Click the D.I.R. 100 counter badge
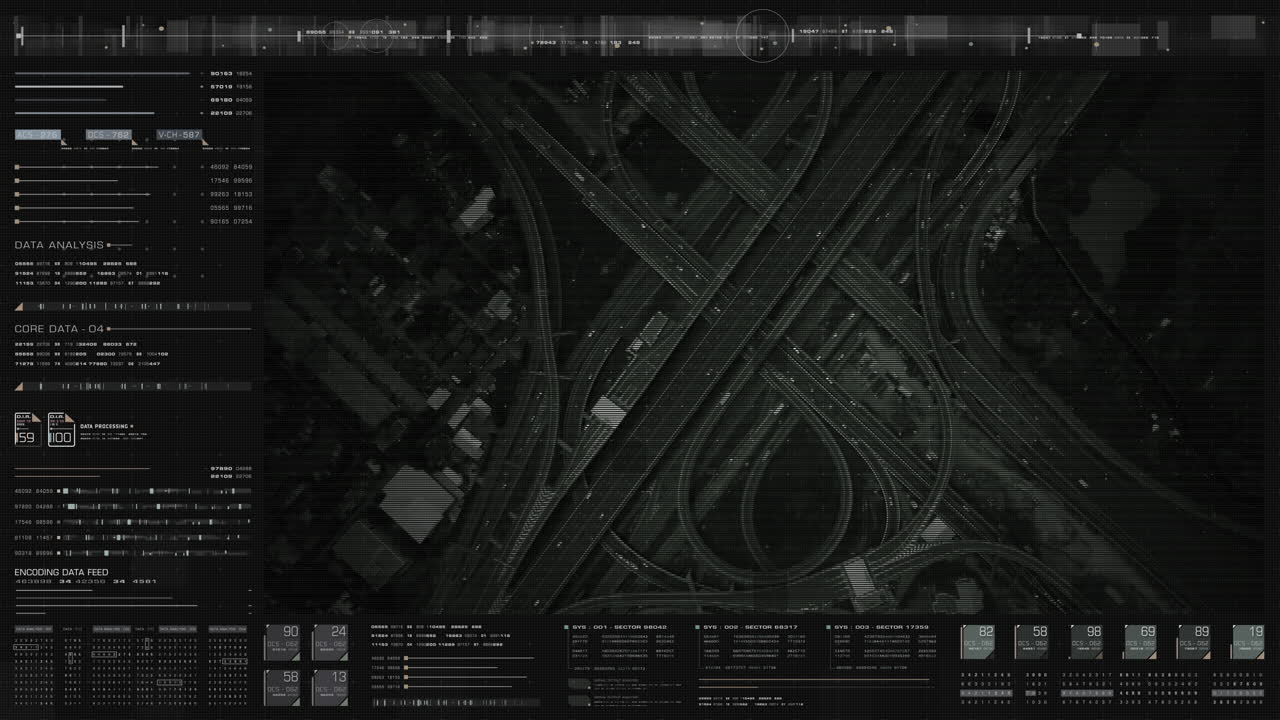The image size is (1280, 720). pyautogui.click(x=60, y=430)
